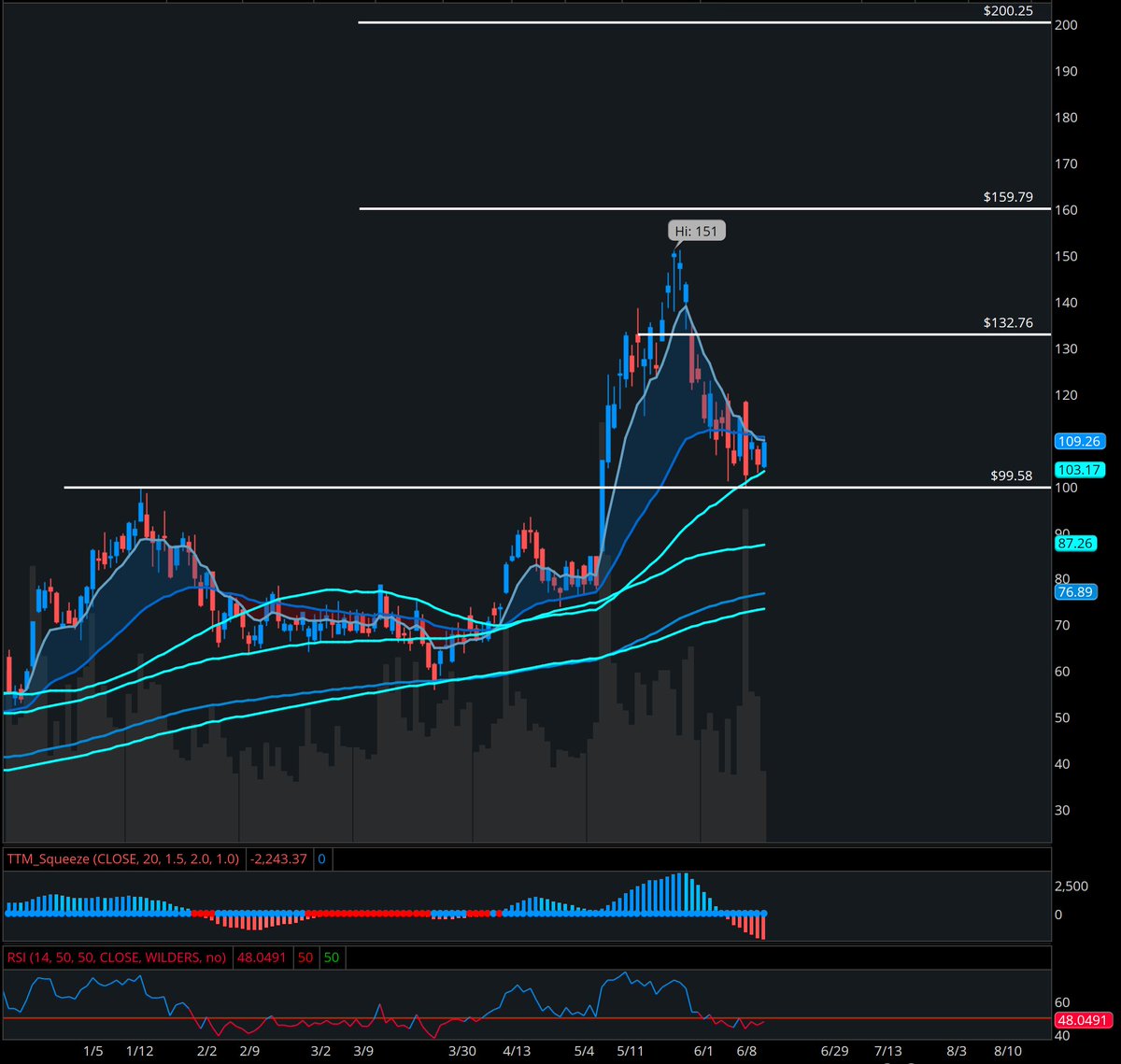Image resolution: width=1121 pixels, height=1064 pixels.
Task: Click the 3/30 date axis label
Action: pyautogui.click(x=462, y=1051)
